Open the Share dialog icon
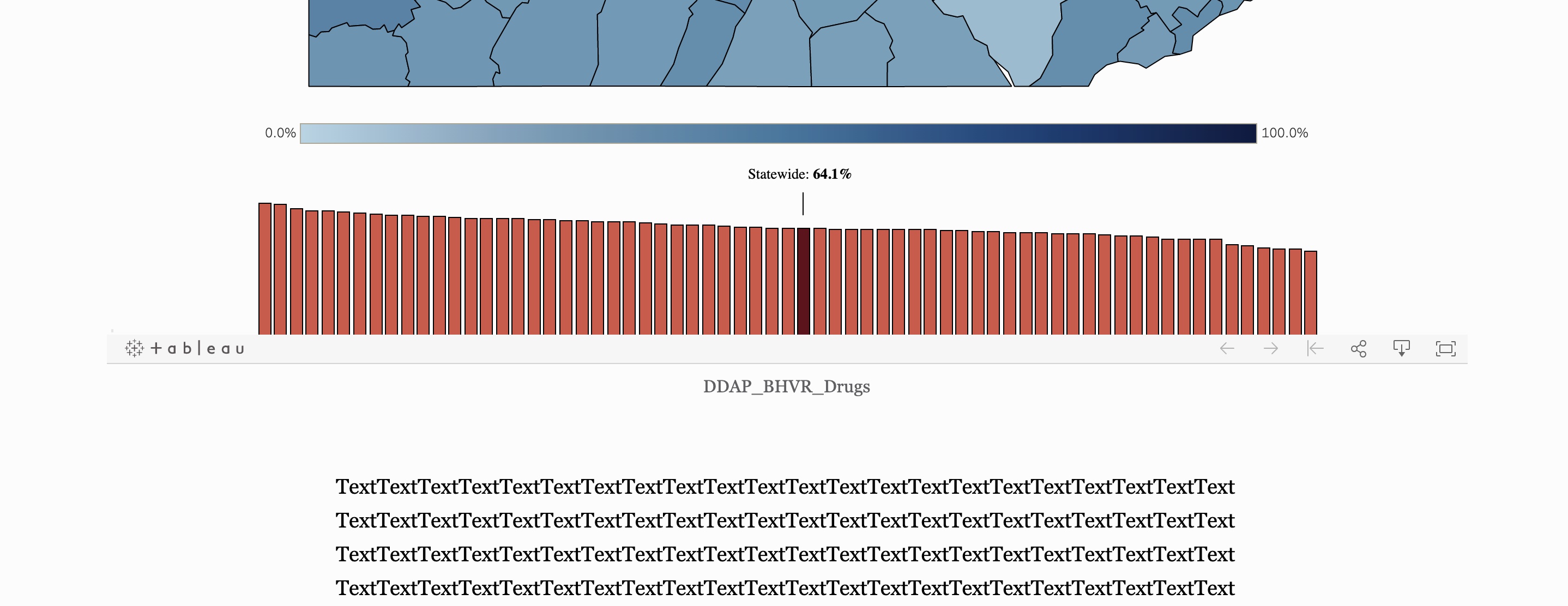 pyautogui.click(x=1358, y=349)
